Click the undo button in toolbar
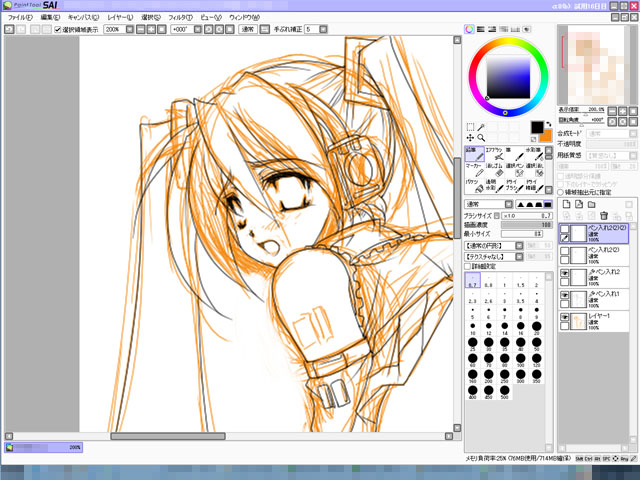This screenshot has height=480, width=640. coord(9,29)
